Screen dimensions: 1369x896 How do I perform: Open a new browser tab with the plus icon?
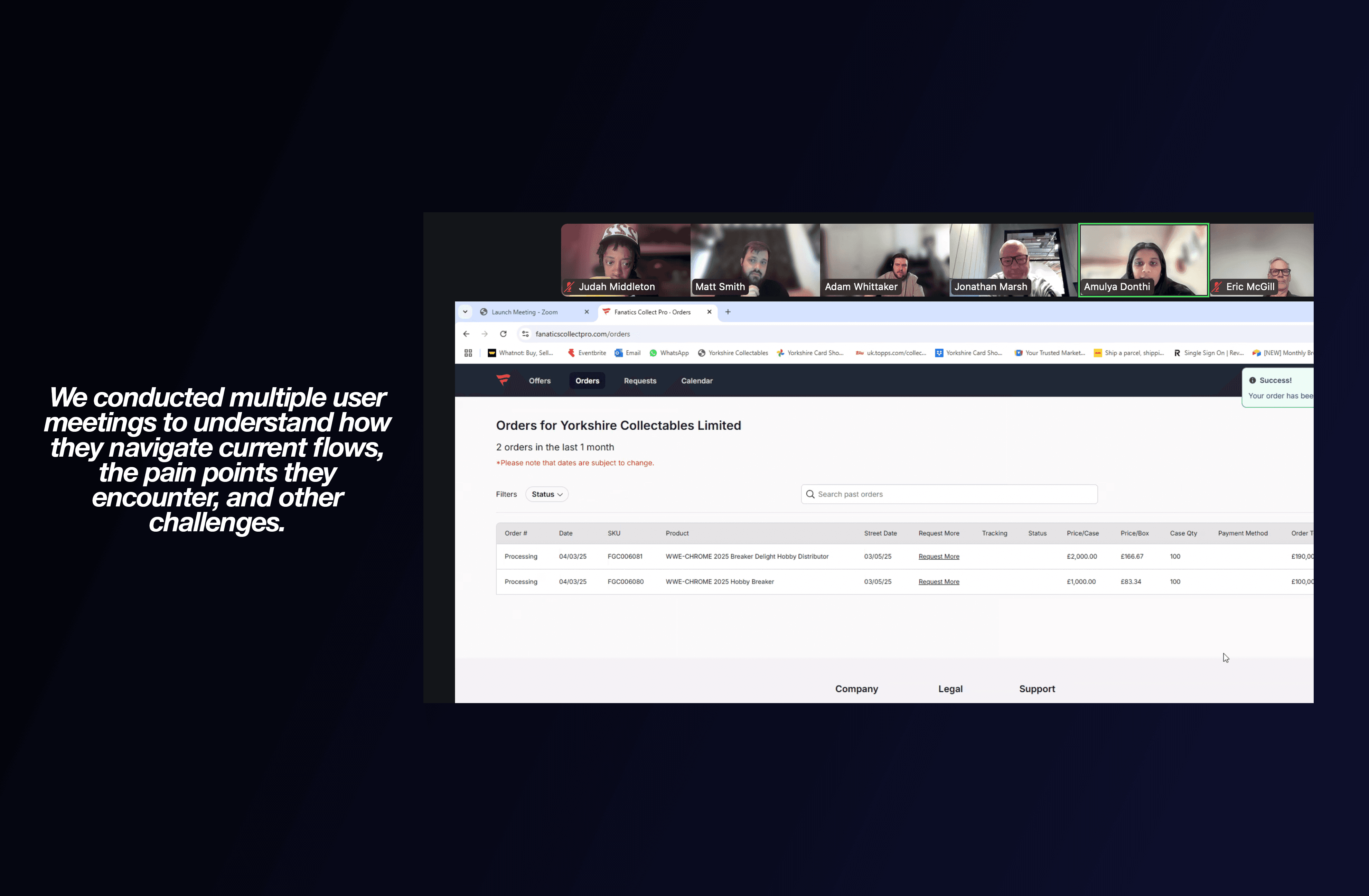click(728, 312)
